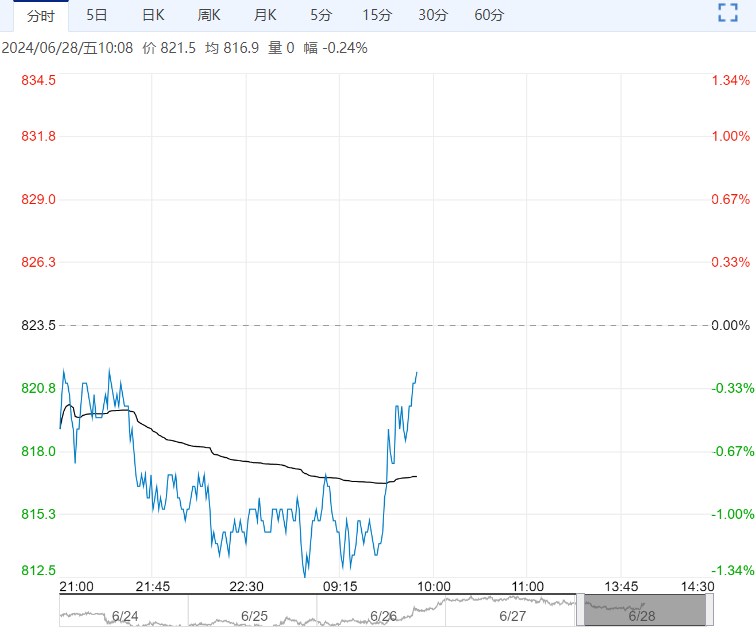Select the 5分 interval tab
The height and width of the screenshot is (632, 756).
(321, 15)
